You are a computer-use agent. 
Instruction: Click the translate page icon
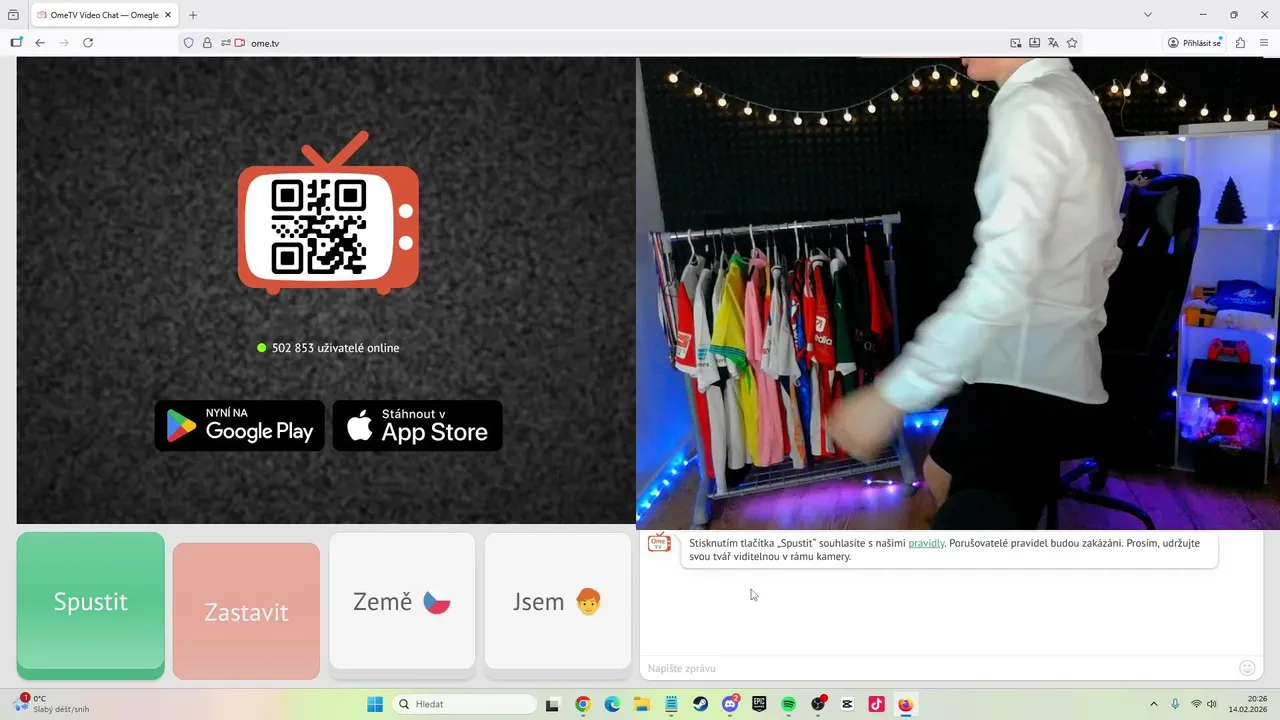[1053, 43]
